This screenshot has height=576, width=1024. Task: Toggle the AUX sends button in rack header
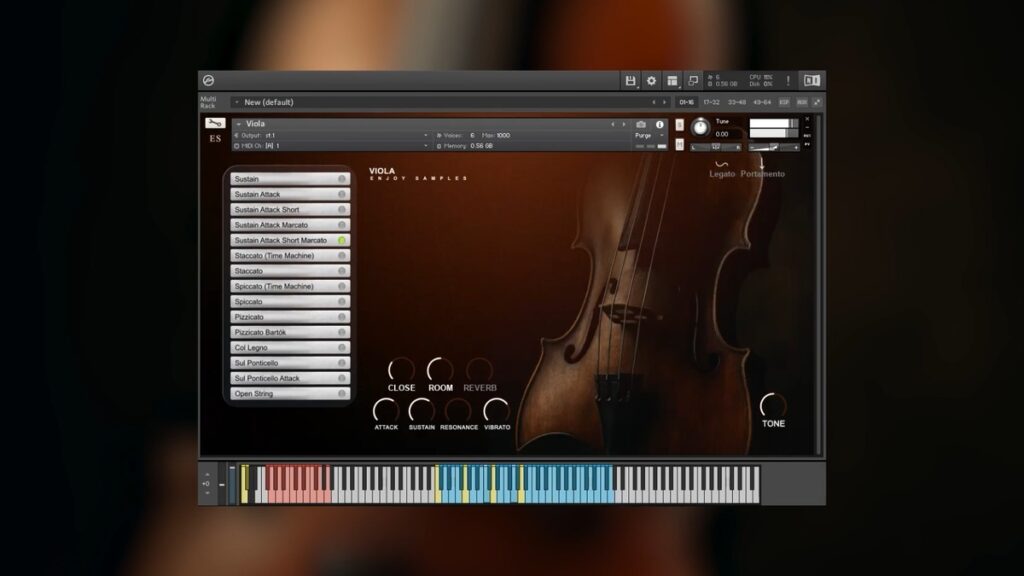pyautogui.click(x=802, y=102)
